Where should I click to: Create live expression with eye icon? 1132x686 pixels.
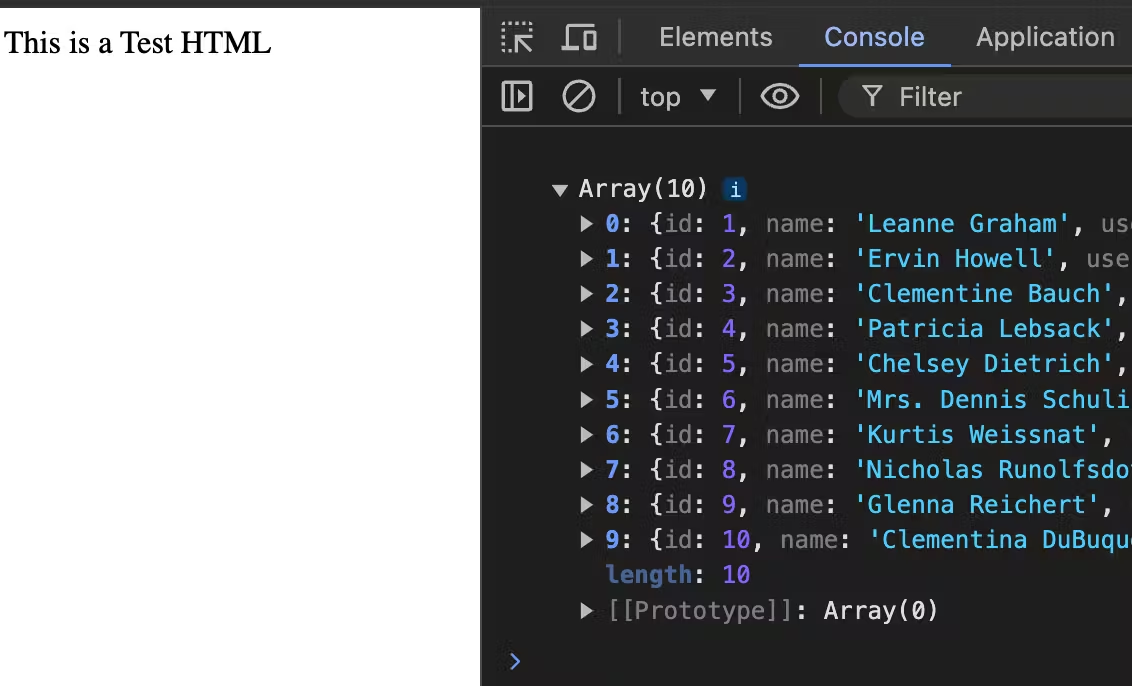coord(780,97)
